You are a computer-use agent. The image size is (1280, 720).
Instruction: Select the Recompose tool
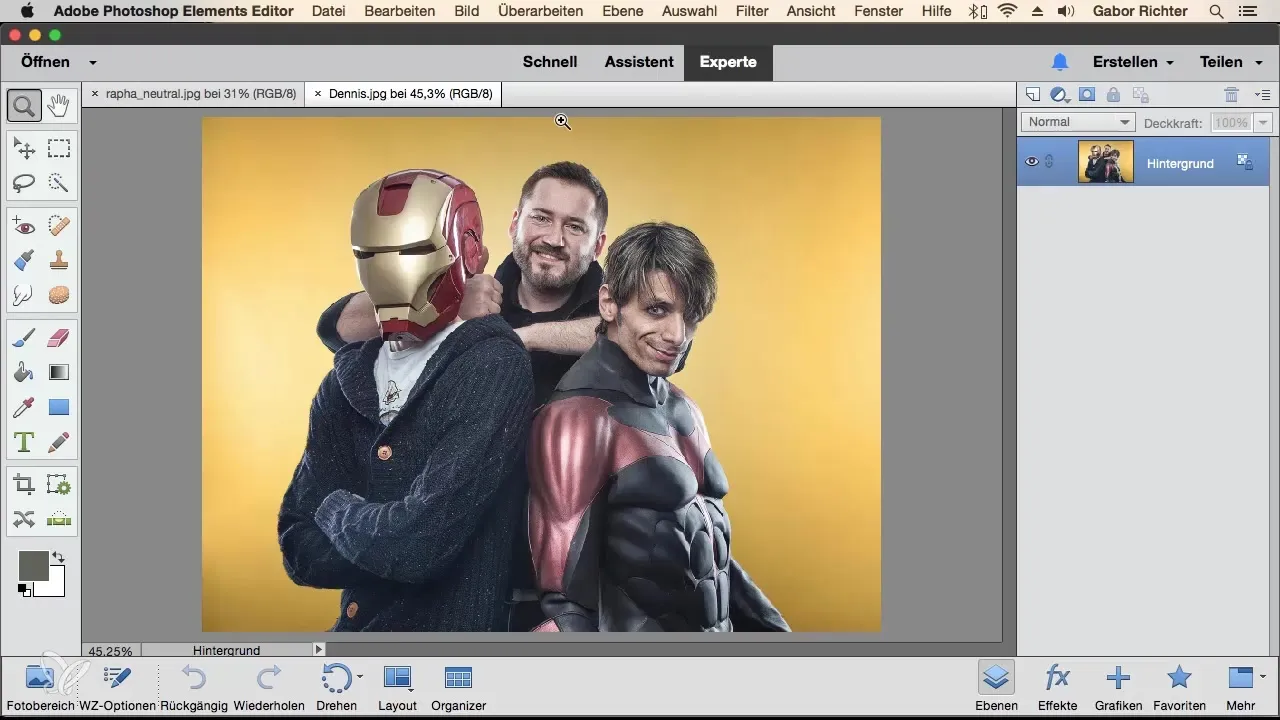pos(59,485)
